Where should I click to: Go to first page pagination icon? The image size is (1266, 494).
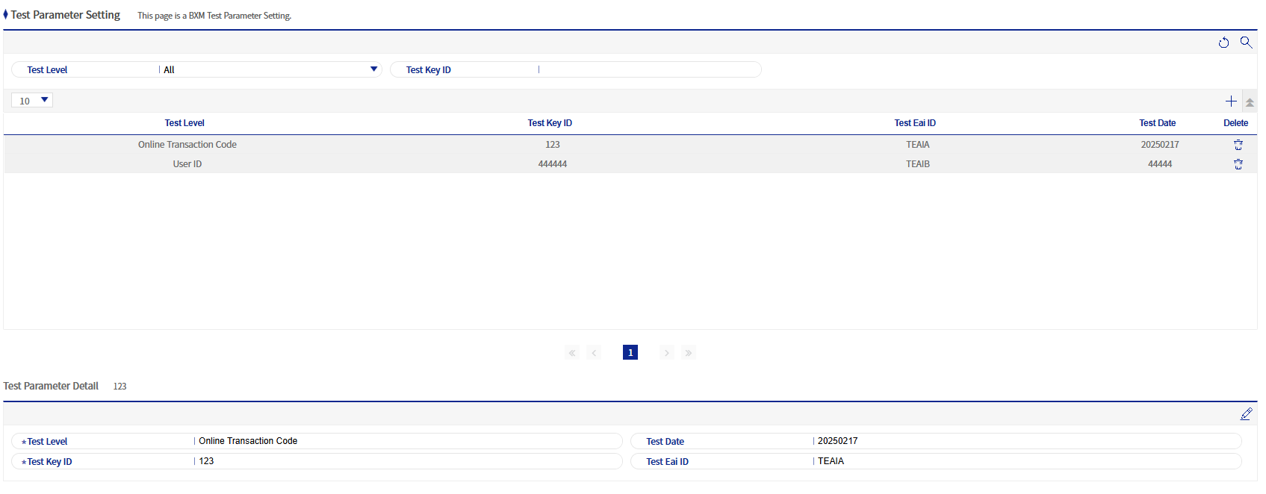click(x=572, y=353)
